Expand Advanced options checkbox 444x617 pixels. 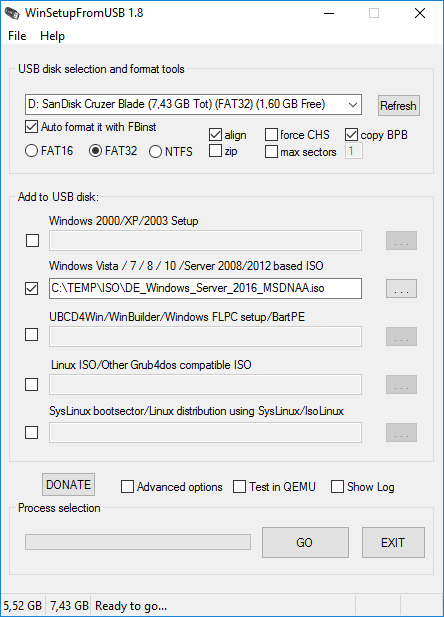[x=127, y=487]
